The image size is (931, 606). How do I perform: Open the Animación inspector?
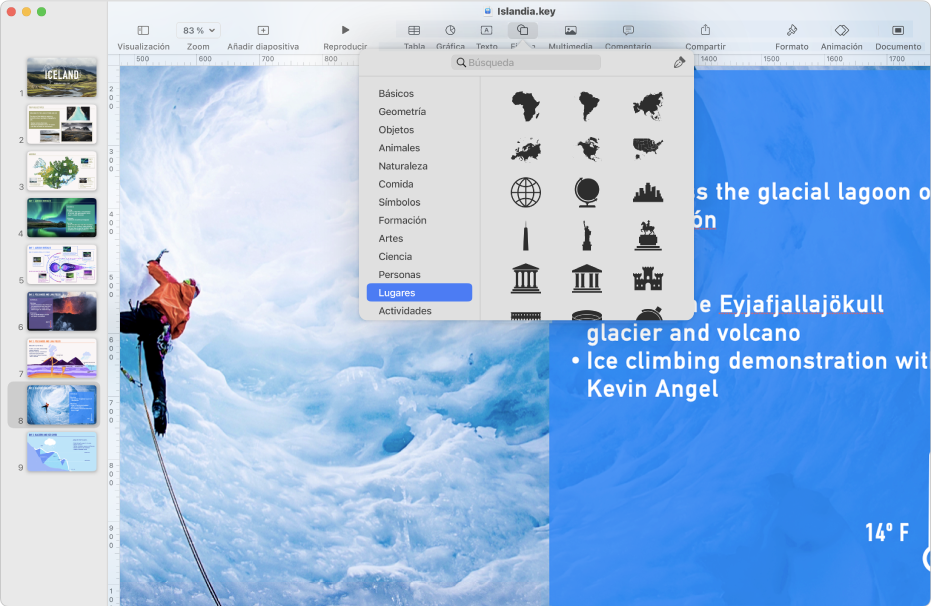coord(841,30)
